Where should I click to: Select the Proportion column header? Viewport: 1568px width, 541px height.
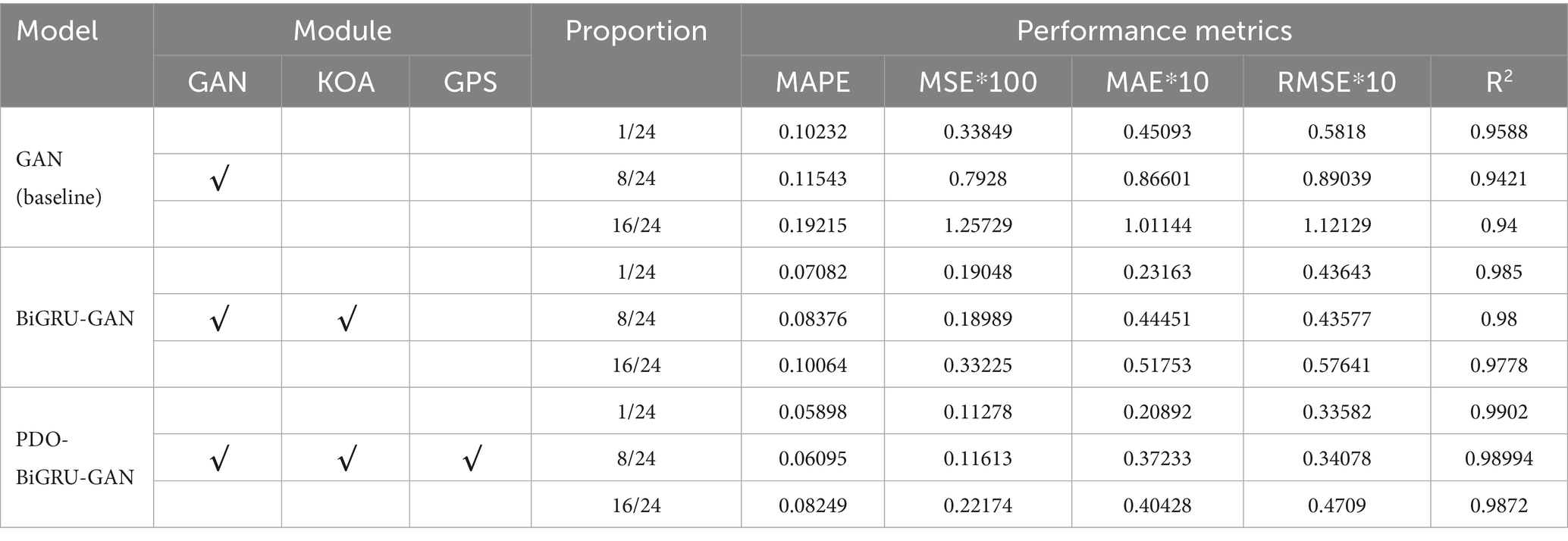click(x=635, y=31)
